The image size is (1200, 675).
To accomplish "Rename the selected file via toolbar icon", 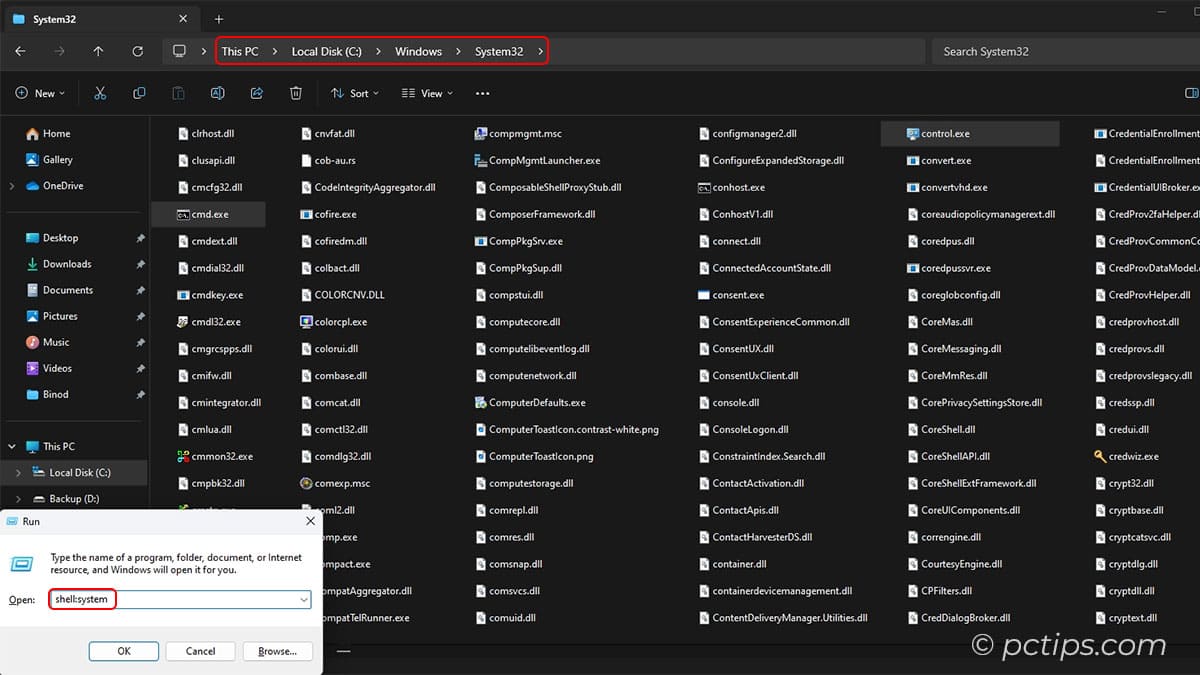I will click(x=218, y=92).
